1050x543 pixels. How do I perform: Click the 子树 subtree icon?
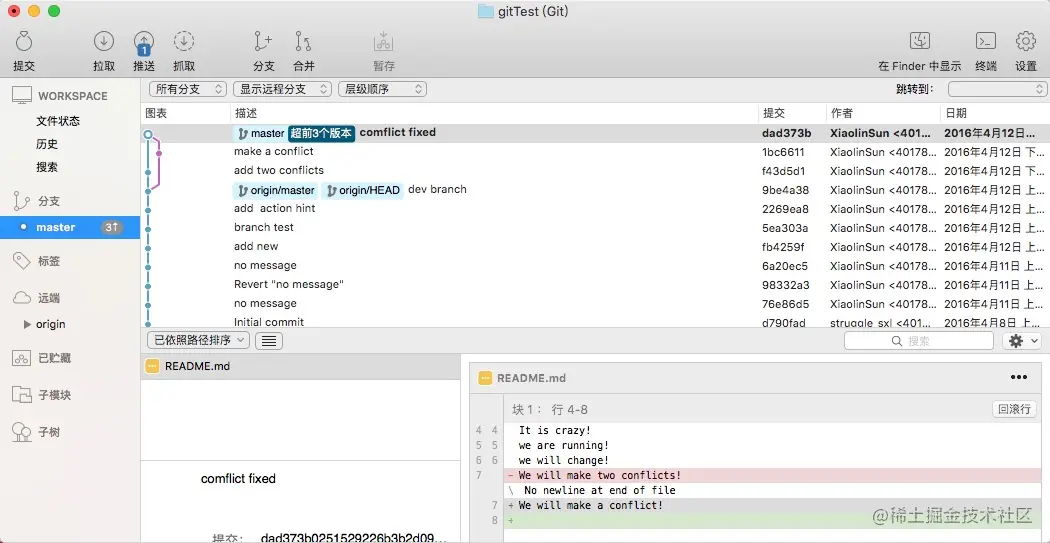click(x=22, y=432)
